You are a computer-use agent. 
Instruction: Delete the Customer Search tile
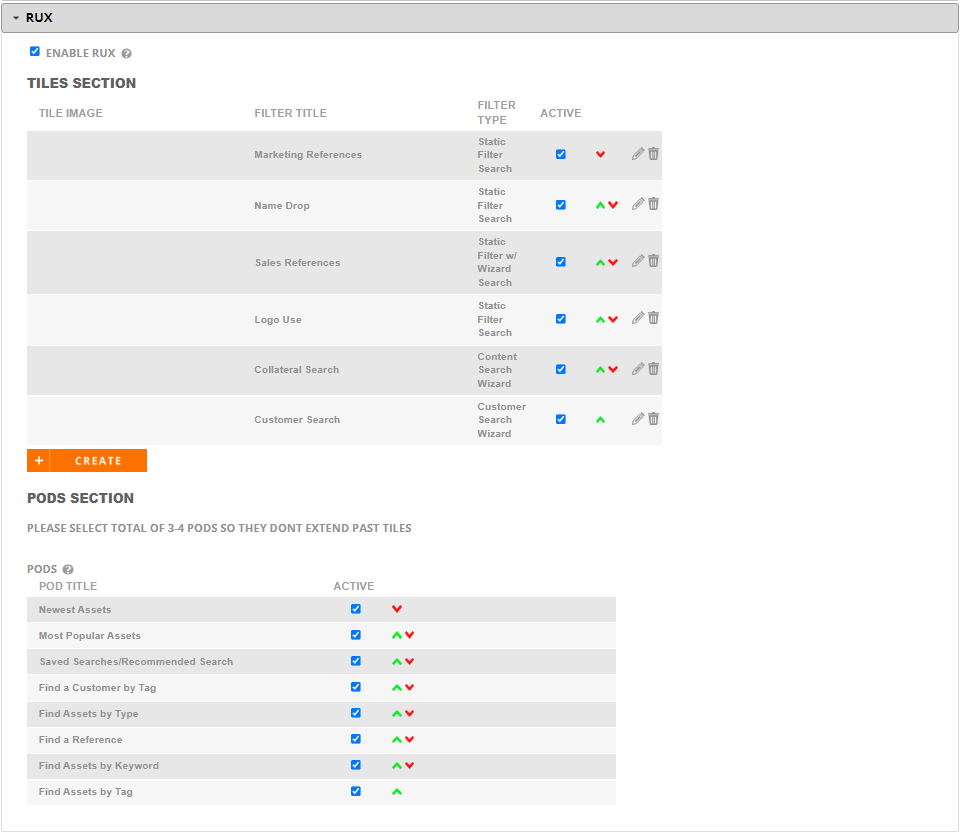[x=653, y=419]
